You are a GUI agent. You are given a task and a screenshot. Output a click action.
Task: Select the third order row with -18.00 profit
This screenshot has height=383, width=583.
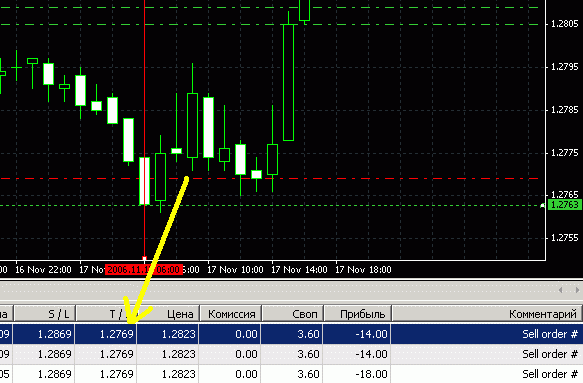[292, 374]
